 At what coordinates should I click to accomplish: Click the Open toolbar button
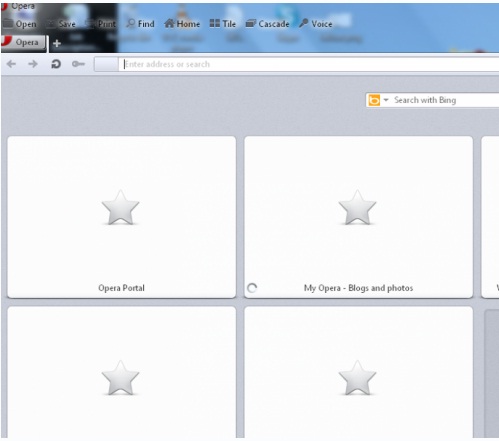click(x=19, y=24)
